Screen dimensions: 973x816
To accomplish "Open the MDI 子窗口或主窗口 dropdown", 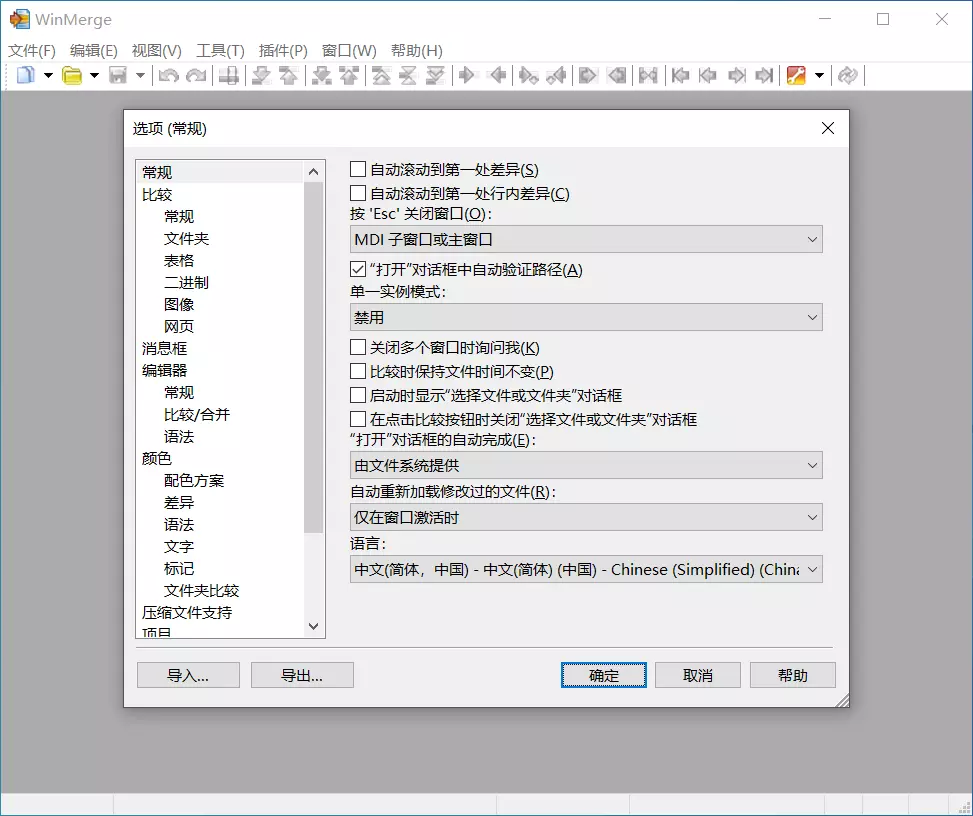I will [x=586, y=239].
